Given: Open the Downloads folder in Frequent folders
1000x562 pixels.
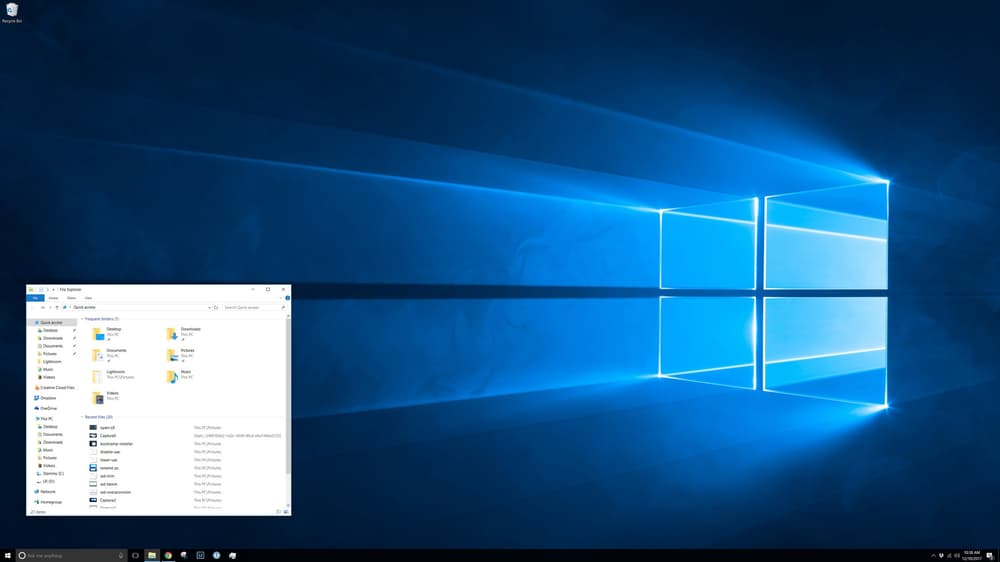Looking at the screenshot, I should pos(184,334).
